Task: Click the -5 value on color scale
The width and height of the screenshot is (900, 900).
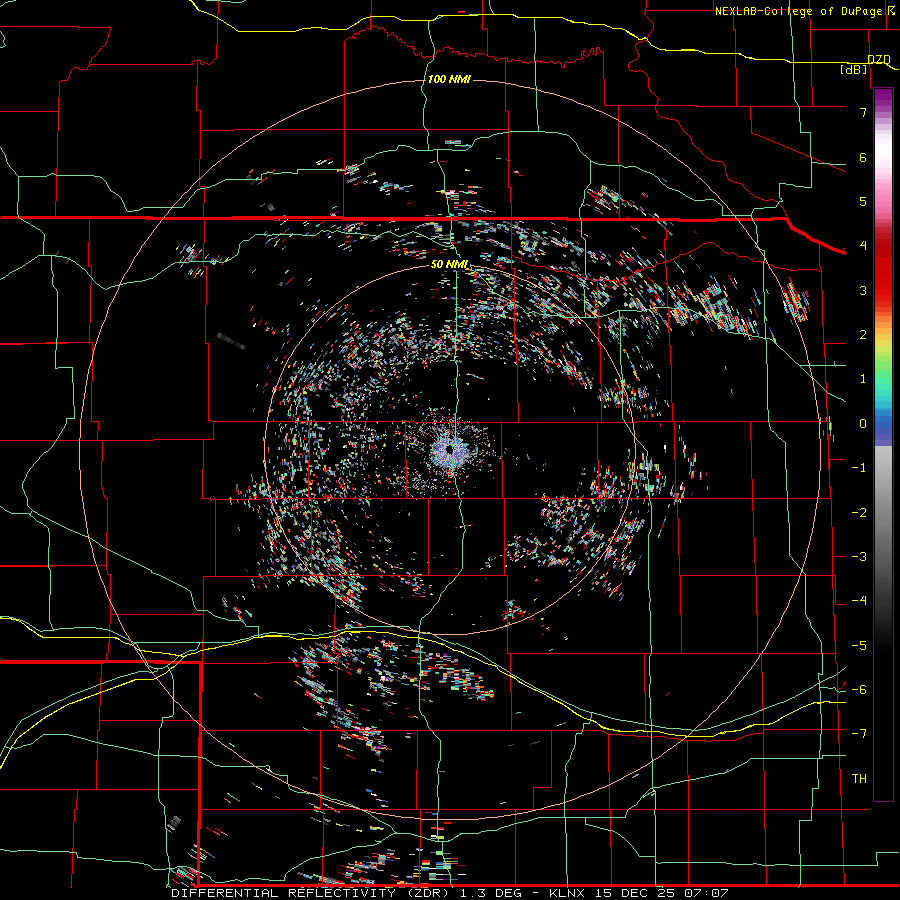Action: pyautogui.click(x=859, y=646)
